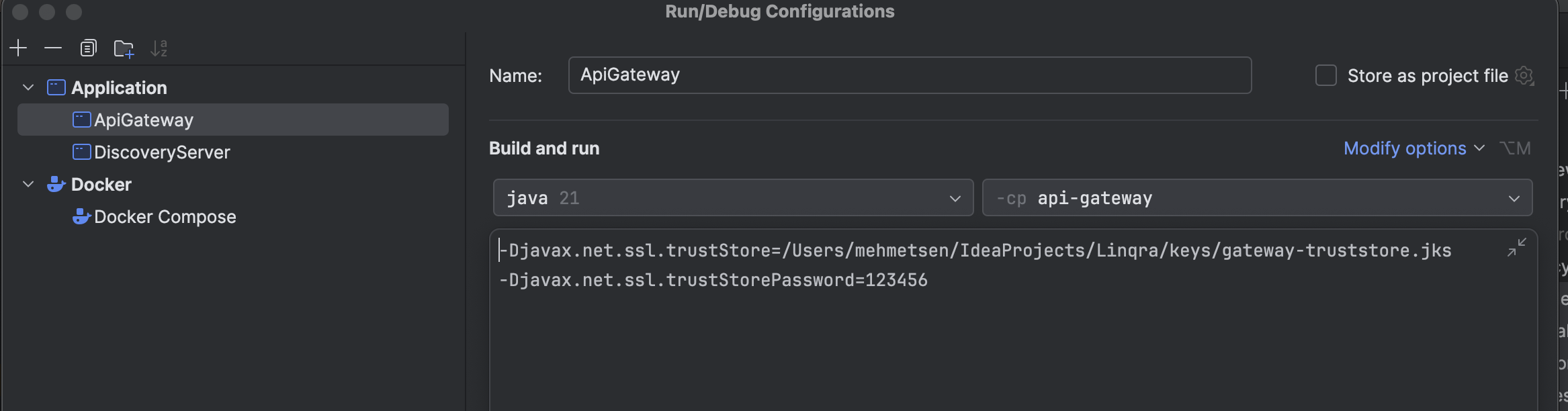Open the -cp api-gateway classpath dropdown
This screenshot has width=1568, height=411.
pos(1257,197)
